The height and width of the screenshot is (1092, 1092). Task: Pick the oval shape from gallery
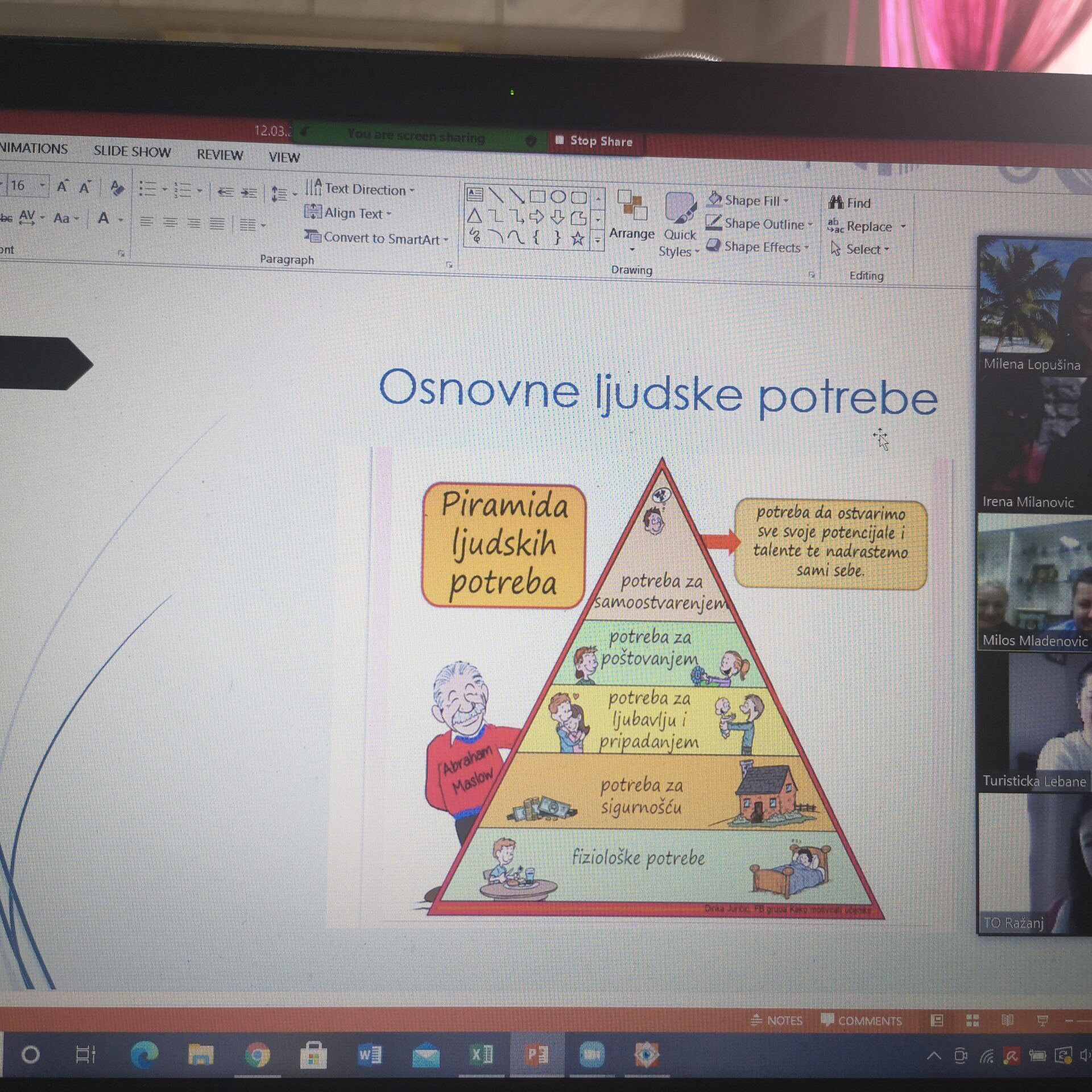click(558, 197)
